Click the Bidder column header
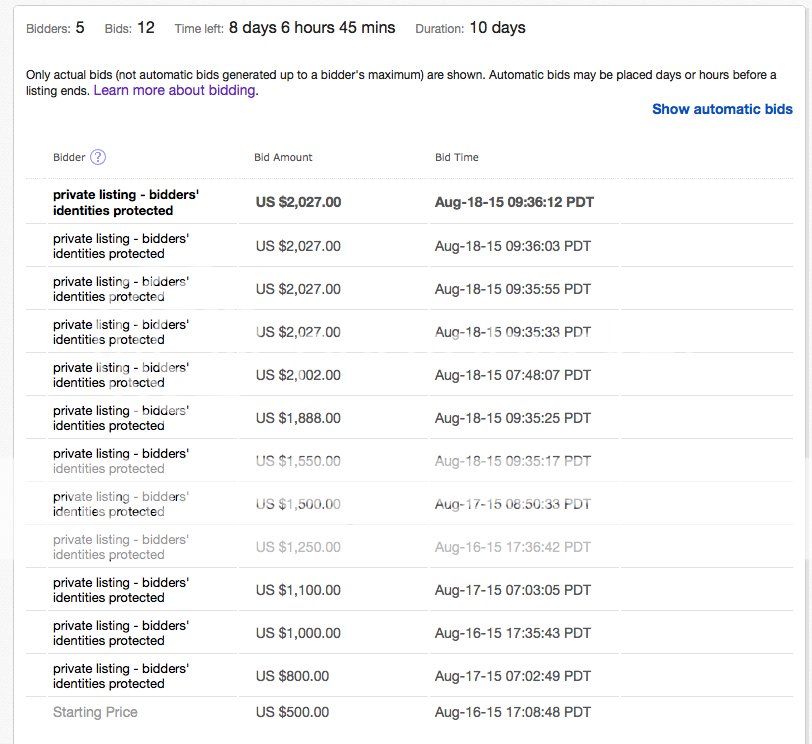Image resolution: width=812 pixels, height=744 pixels. pyautogui.click(x=69, y=157)
